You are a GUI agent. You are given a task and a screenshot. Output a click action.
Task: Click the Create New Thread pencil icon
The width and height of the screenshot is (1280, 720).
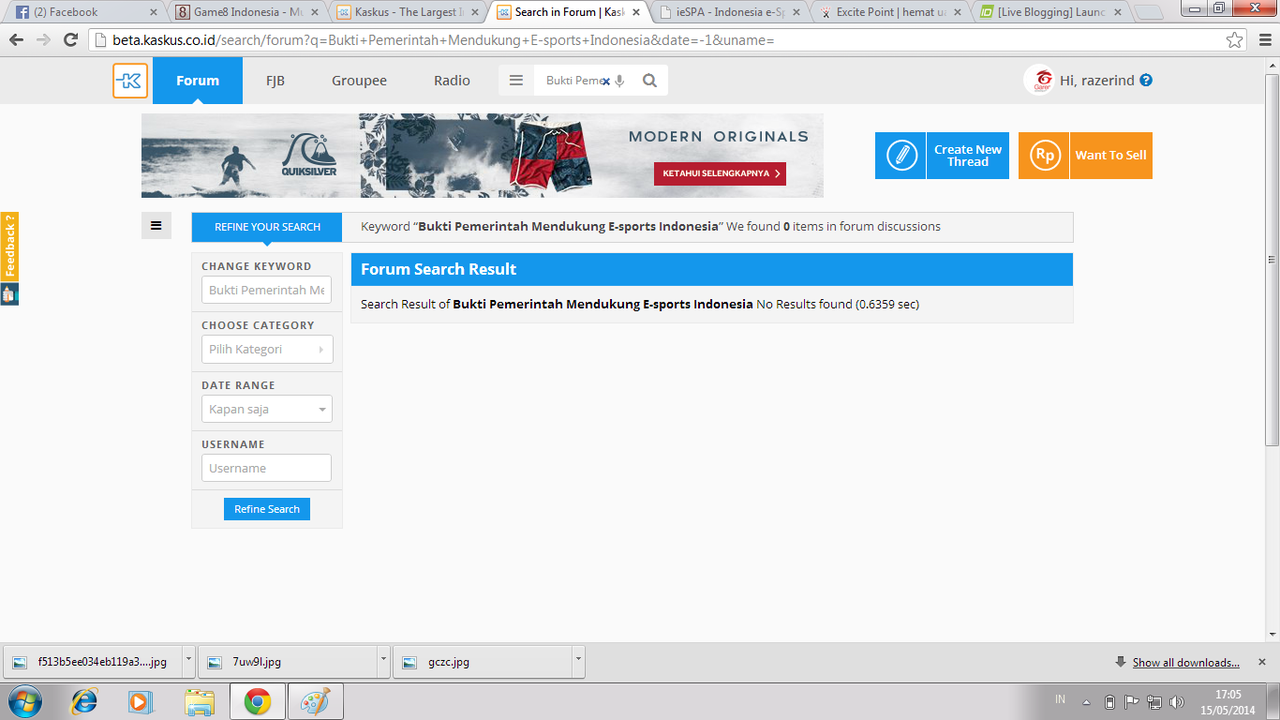tap(901, 156)
